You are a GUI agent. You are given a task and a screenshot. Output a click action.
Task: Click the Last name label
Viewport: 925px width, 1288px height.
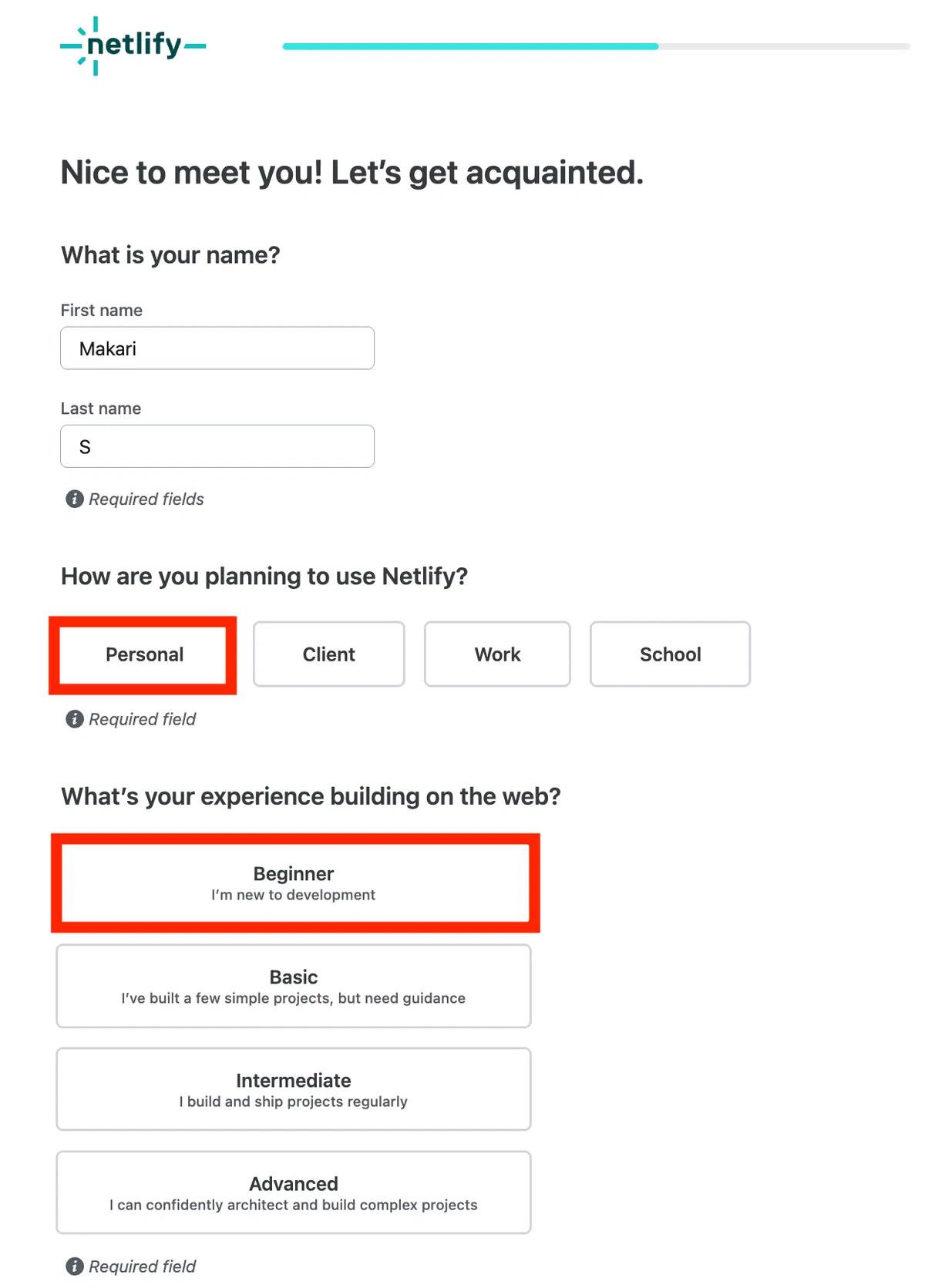101,409
